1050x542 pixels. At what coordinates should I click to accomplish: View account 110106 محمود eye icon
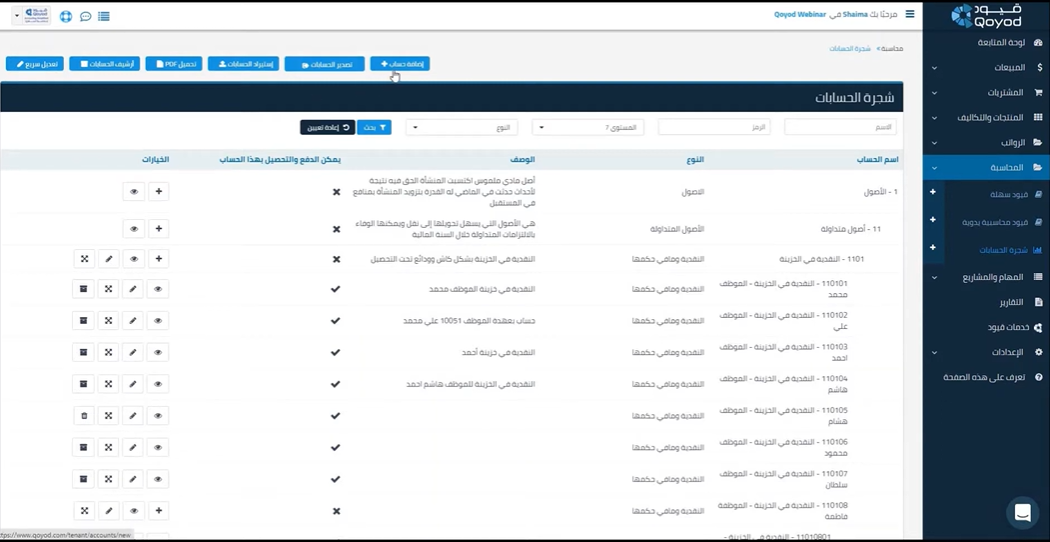coord(158,447)
